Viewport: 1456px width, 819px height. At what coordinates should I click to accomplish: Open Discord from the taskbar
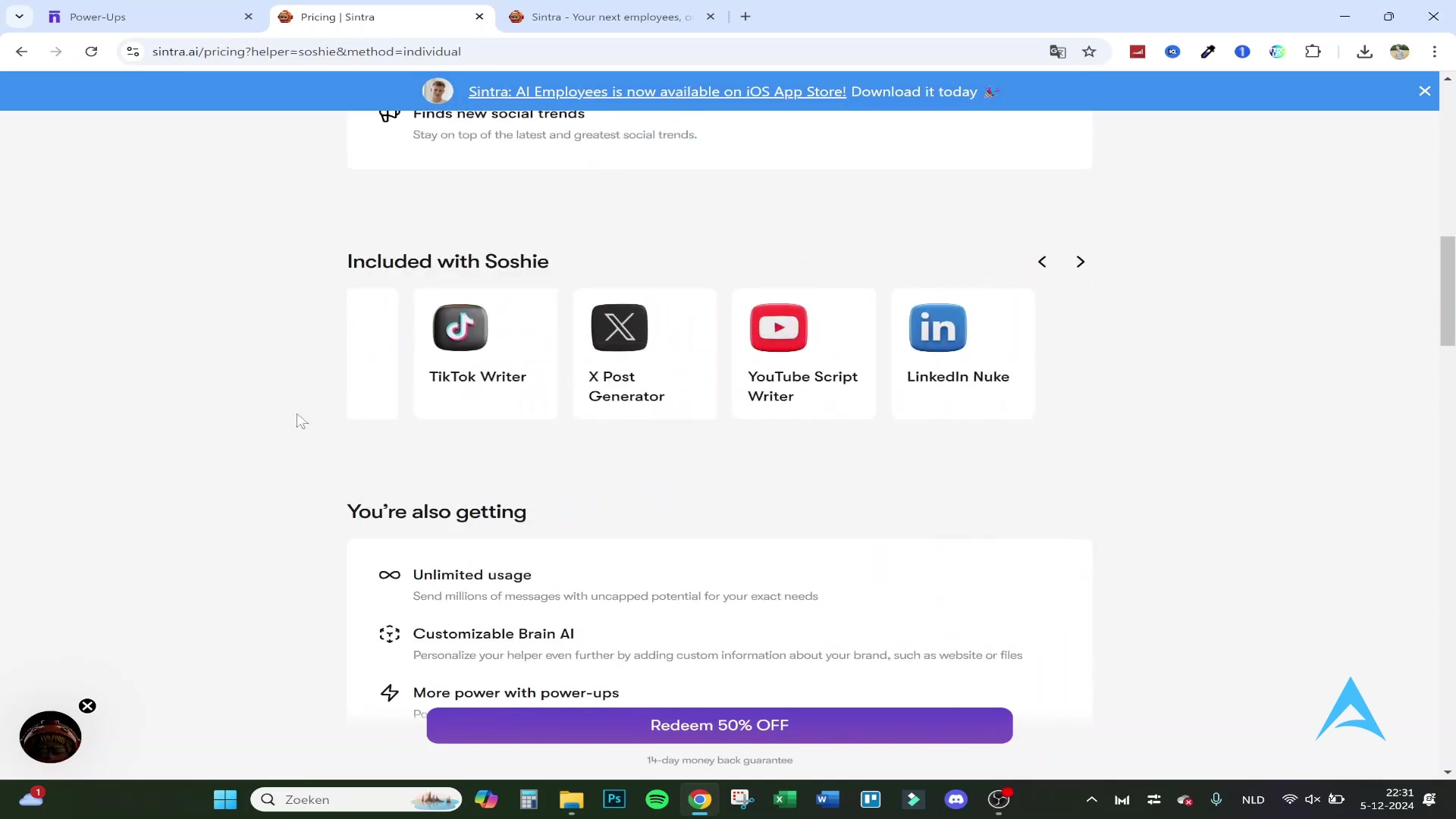pyautogui.click(x=955, y=799)
